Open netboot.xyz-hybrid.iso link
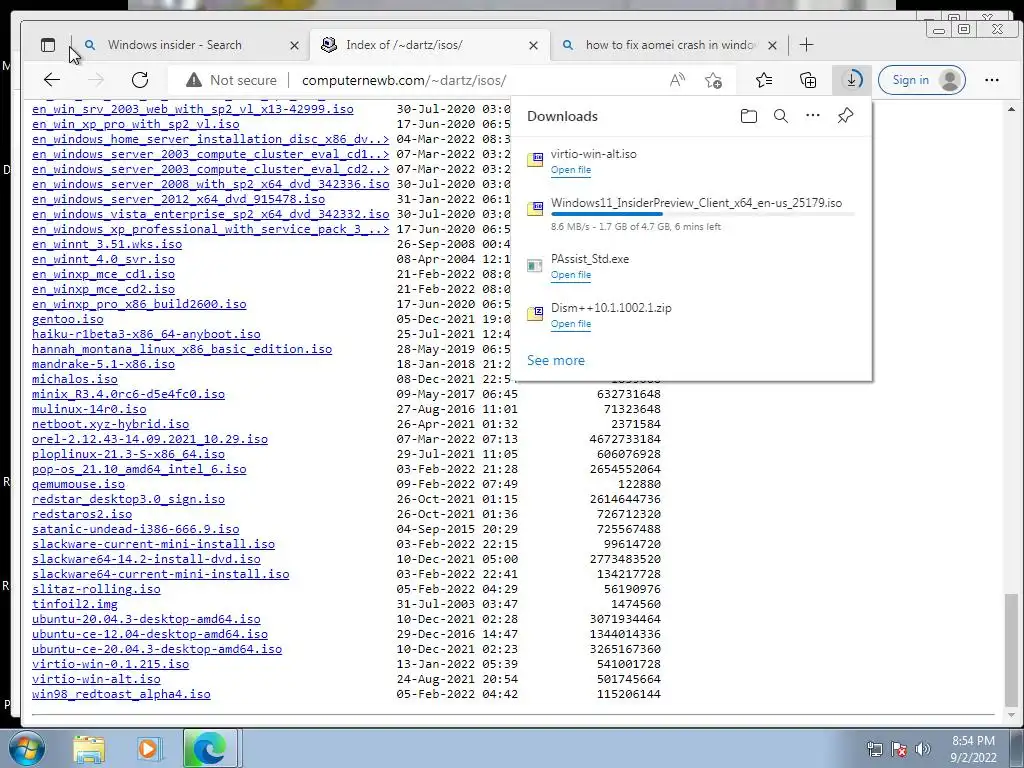The height and width of the screenshot is (768, 1024). (x=110, y=424)
